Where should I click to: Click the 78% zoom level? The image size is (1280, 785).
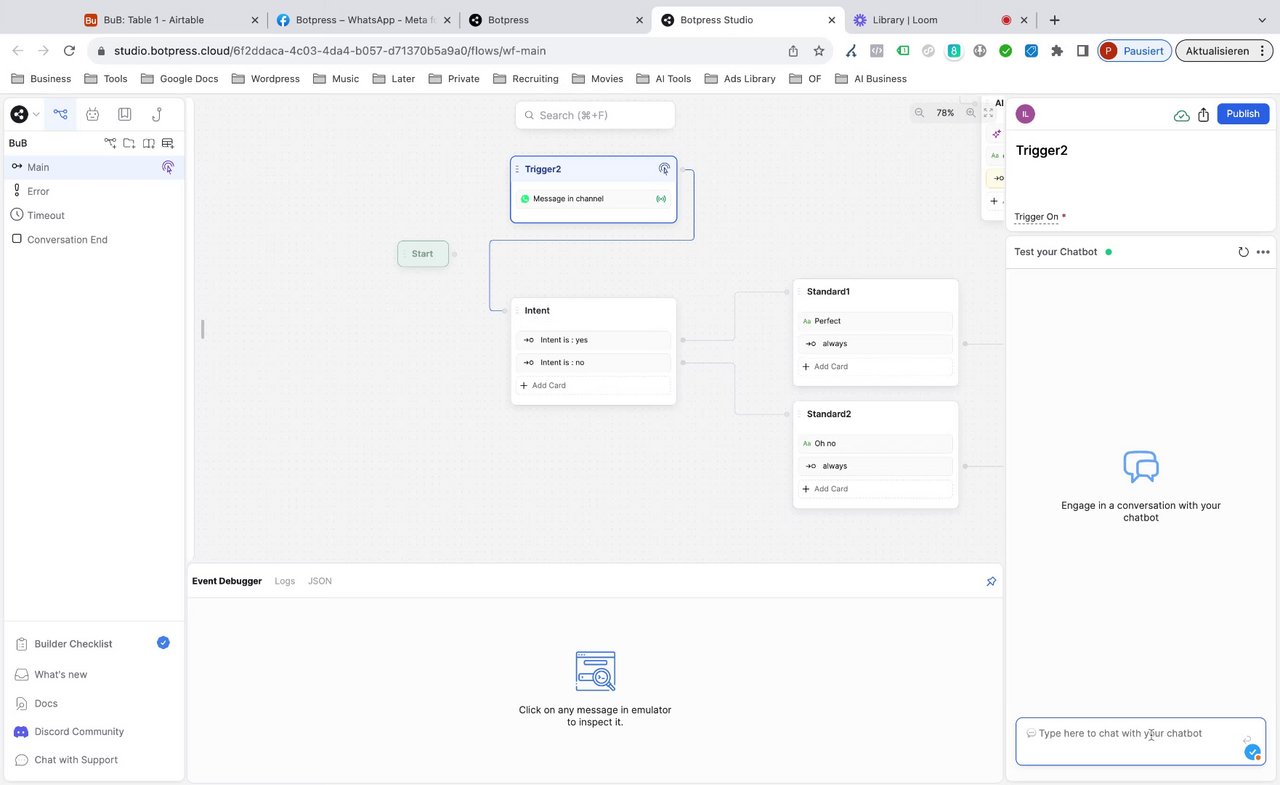click(x=945, y=113)
